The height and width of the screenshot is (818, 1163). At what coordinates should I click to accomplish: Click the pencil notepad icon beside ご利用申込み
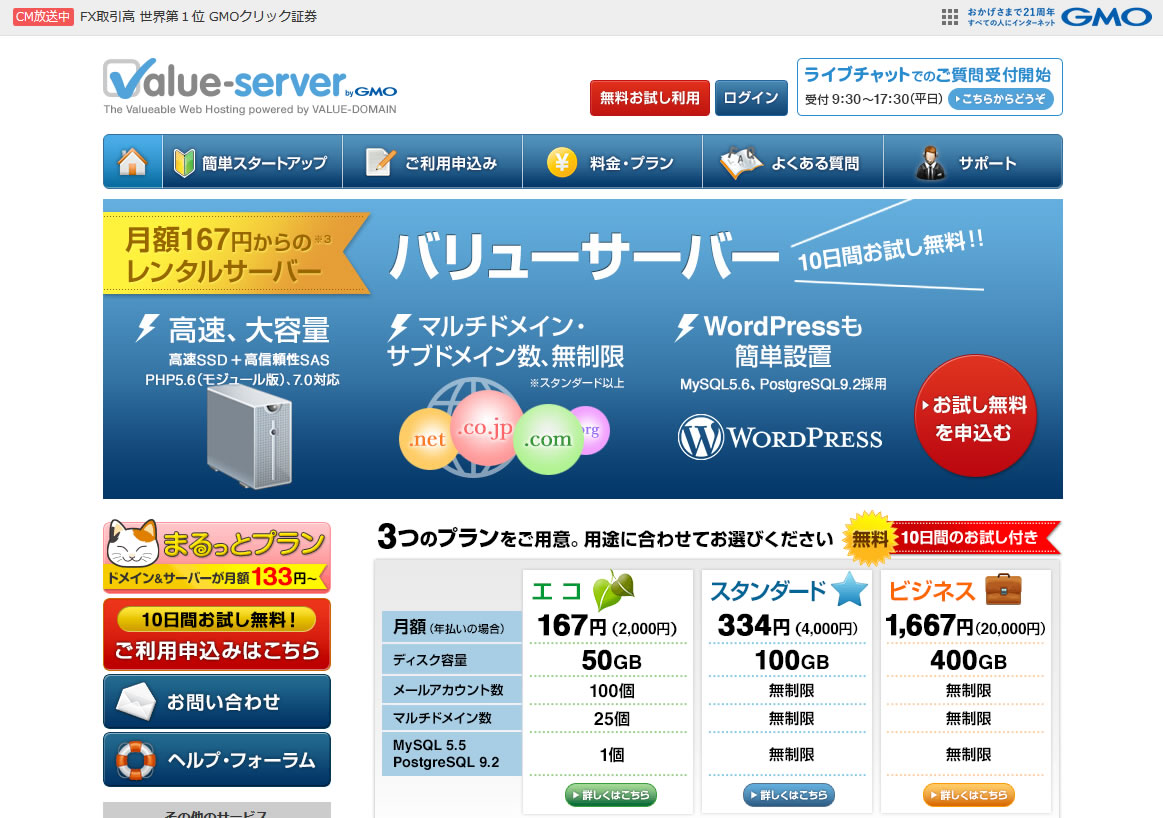point(380,162)
